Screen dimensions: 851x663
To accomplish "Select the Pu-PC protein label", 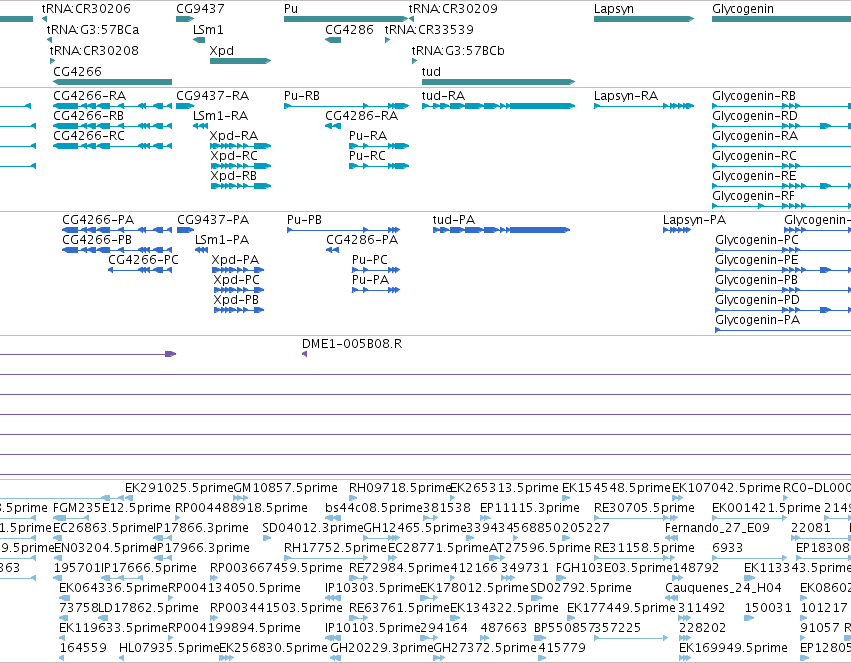I will click(x=370, y=260).
